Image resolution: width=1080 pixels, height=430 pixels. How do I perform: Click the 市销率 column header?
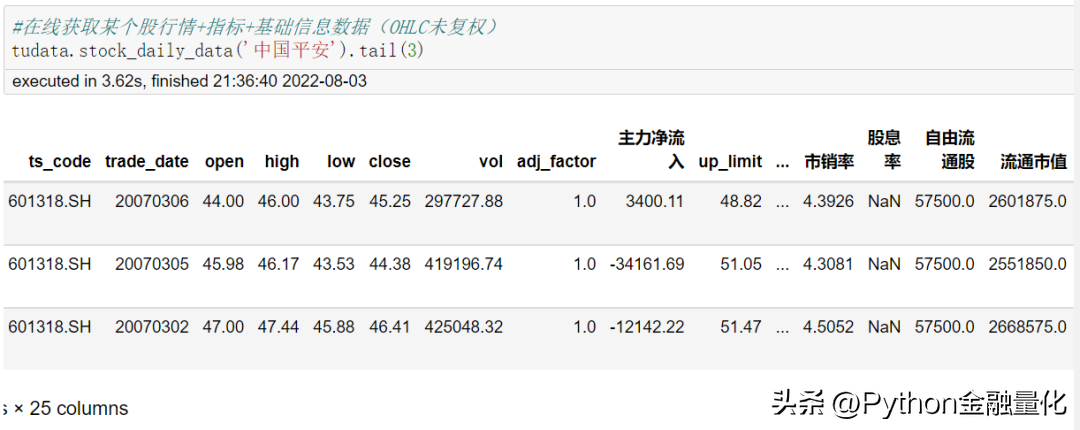[x=829, y=161]
